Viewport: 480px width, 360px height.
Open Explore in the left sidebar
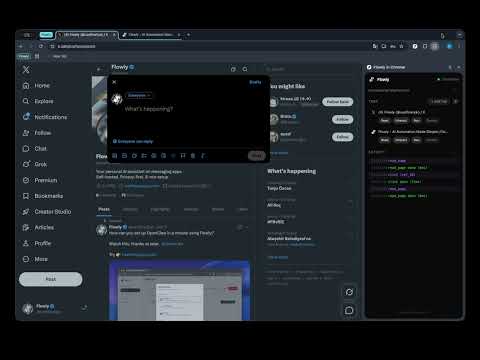(38, 101)
